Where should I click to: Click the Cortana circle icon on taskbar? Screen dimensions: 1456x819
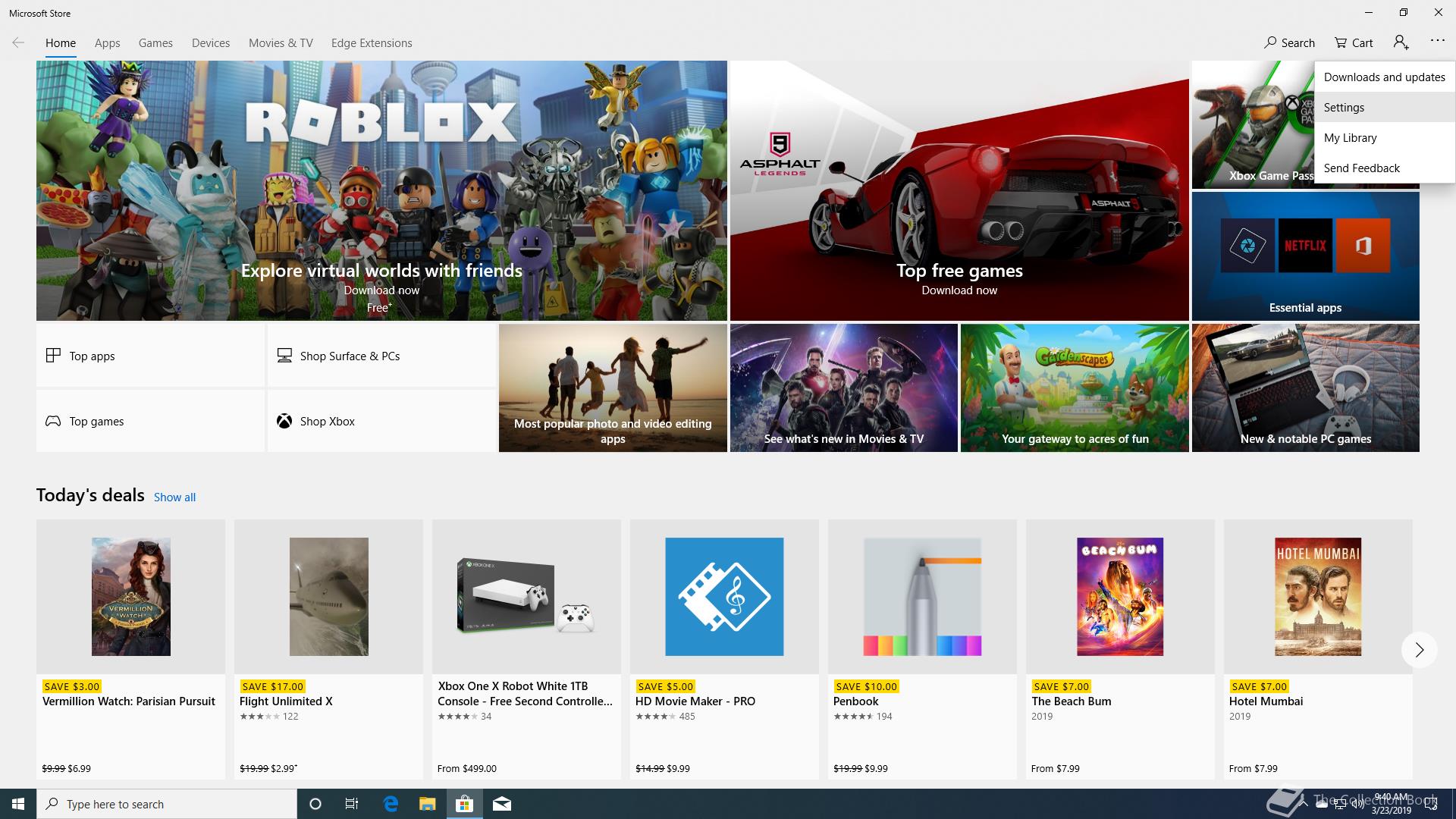coord(315,804)
